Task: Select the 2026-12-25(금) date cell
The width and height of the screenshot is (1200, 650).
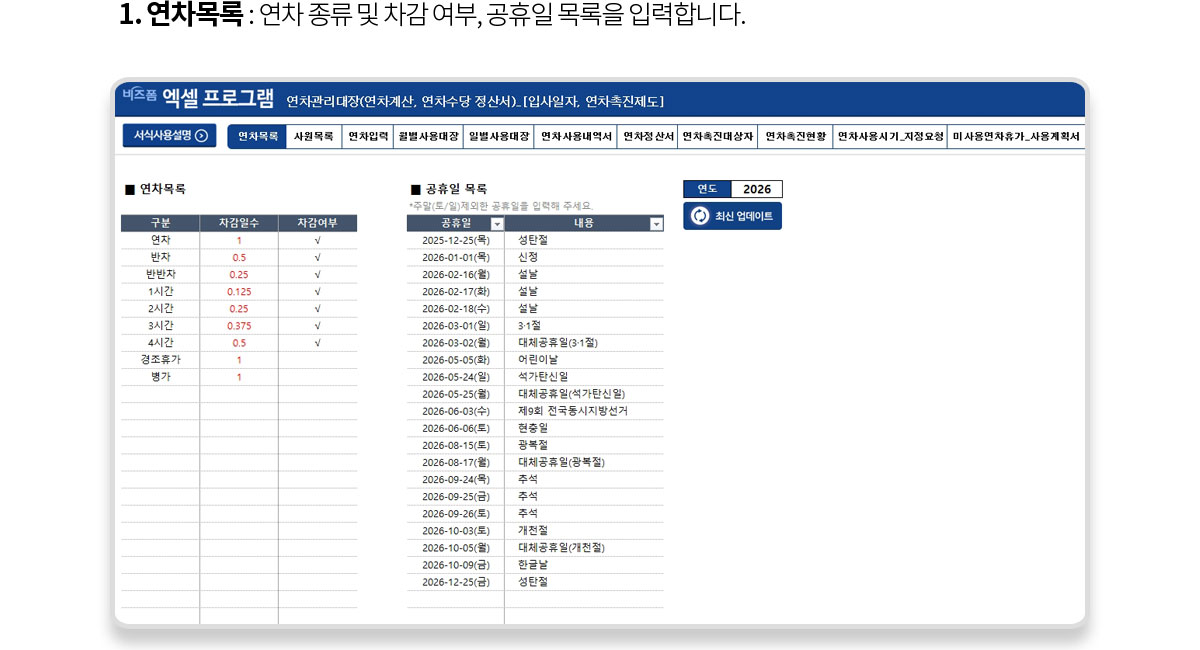Action: pyautogui.click(x=455, y=581)
